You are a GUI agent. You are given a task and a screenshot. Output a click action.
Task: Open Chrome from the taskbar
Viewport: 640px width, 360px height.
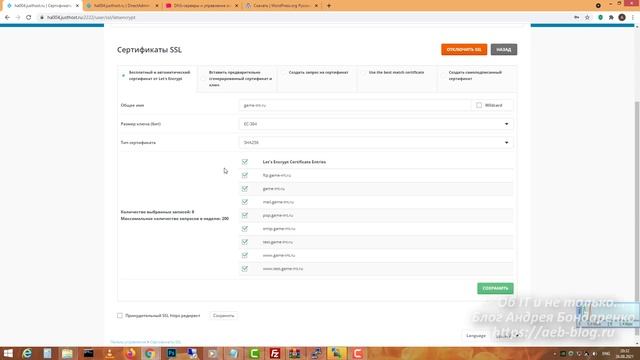150,353
